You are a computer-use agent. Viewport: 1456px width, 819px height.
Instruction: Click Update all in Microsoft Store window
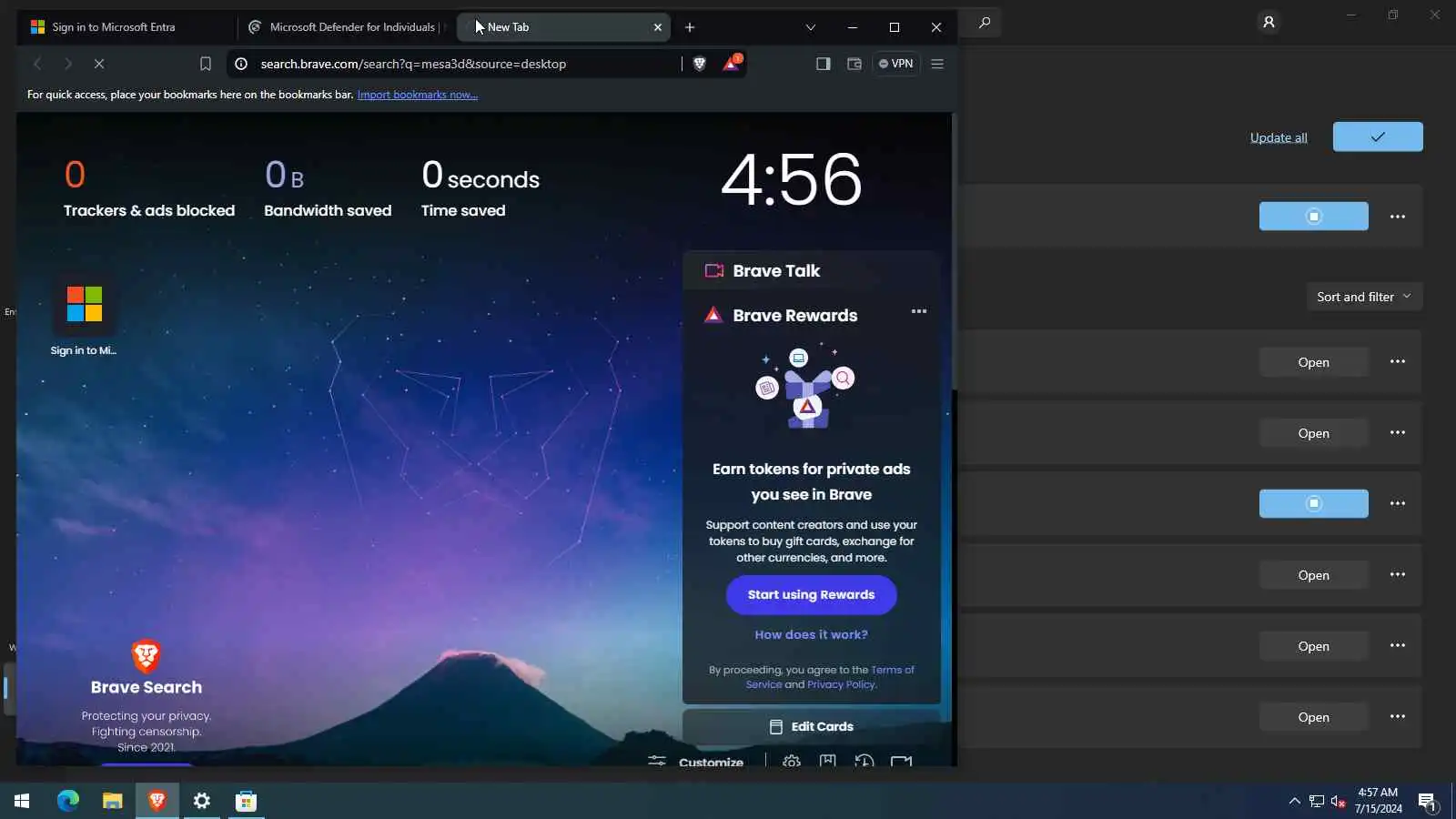[x=1279, y=137]
